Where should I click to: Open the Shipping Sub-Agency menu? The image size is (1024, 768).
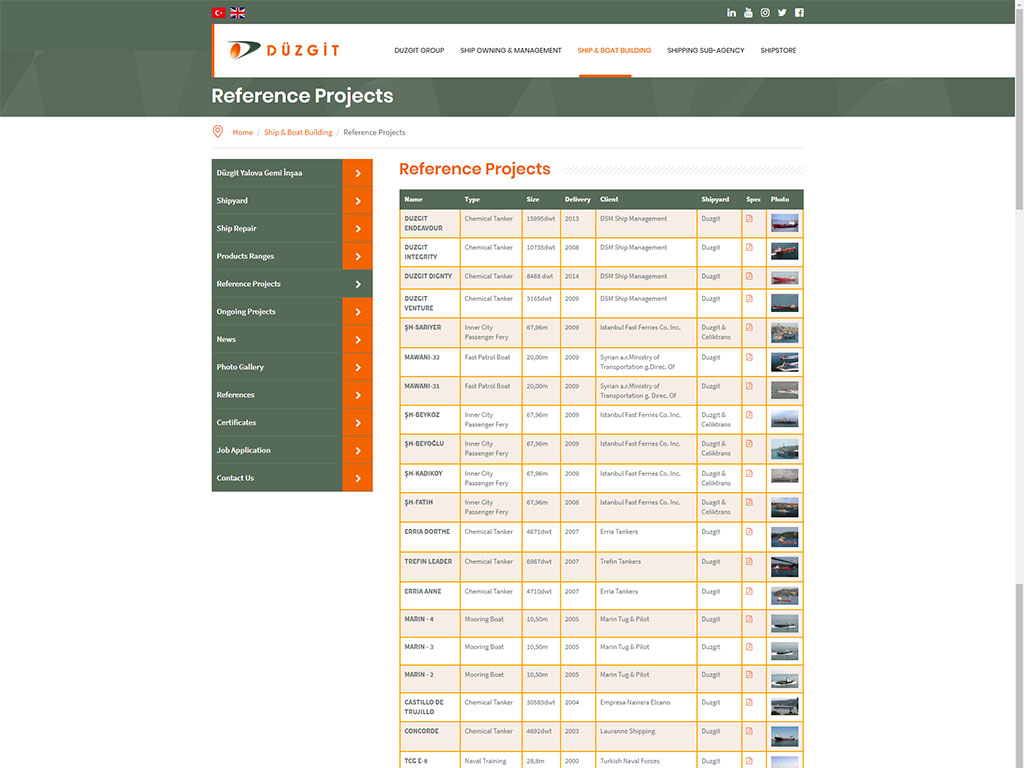click(705, 50)
